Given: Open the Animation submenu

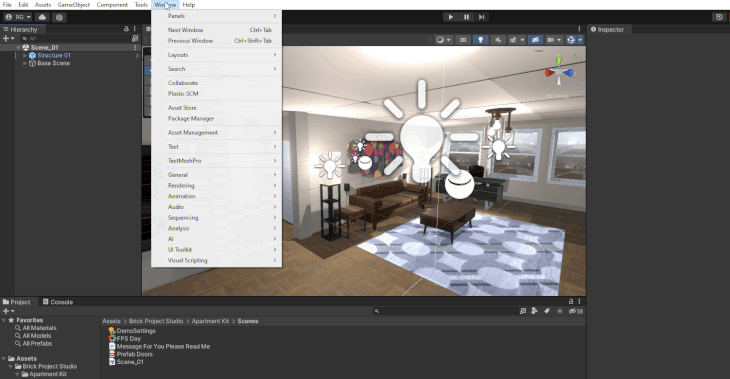Looking at the screenshot, I should (216, 196).
